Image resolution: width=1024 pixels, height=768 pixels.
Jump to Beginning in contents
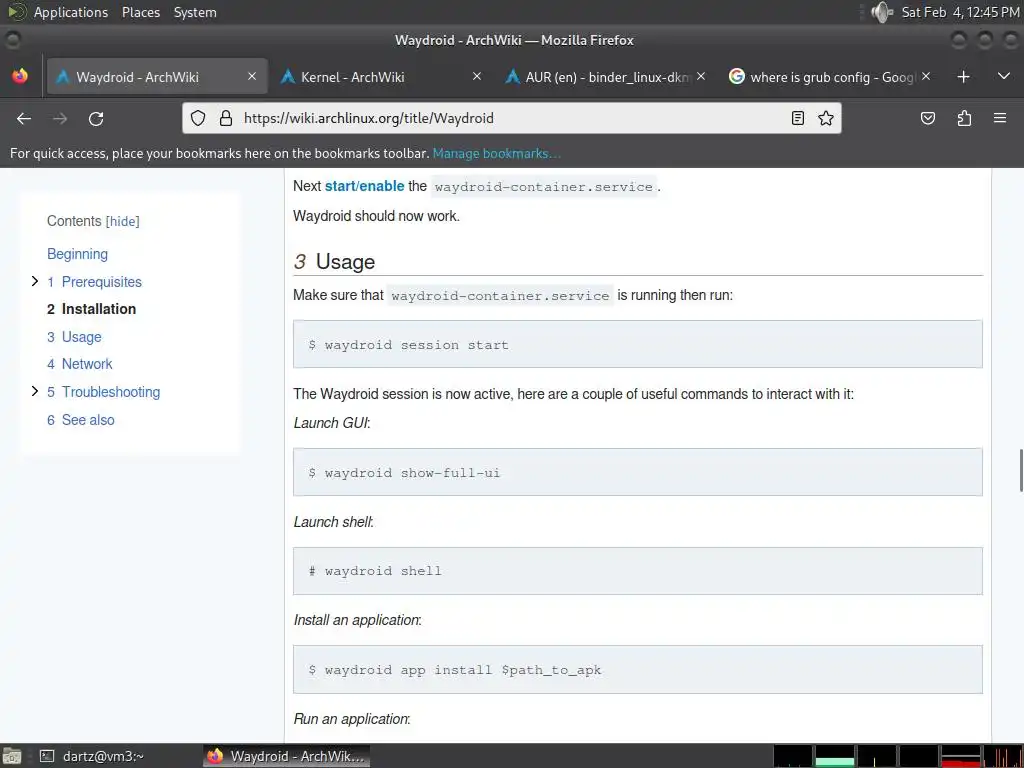pyautogui.click(x=77, y=254)
